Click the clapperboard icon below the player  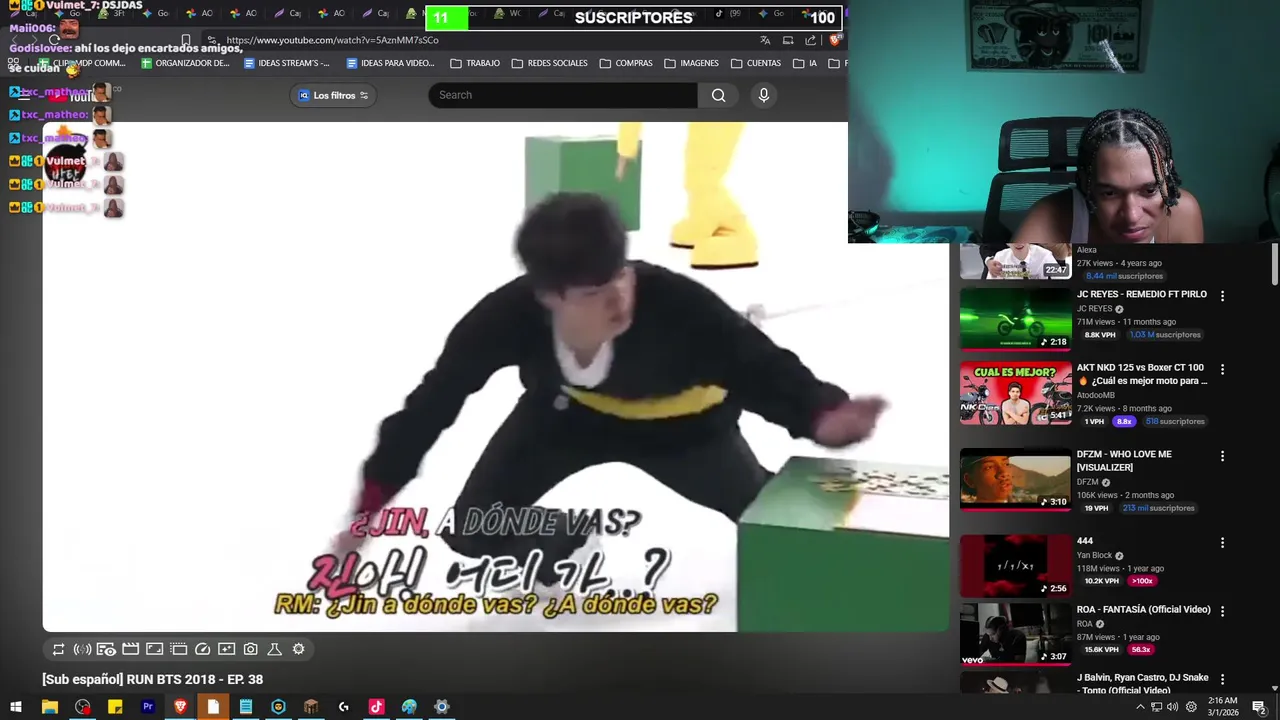pos(130,649)
